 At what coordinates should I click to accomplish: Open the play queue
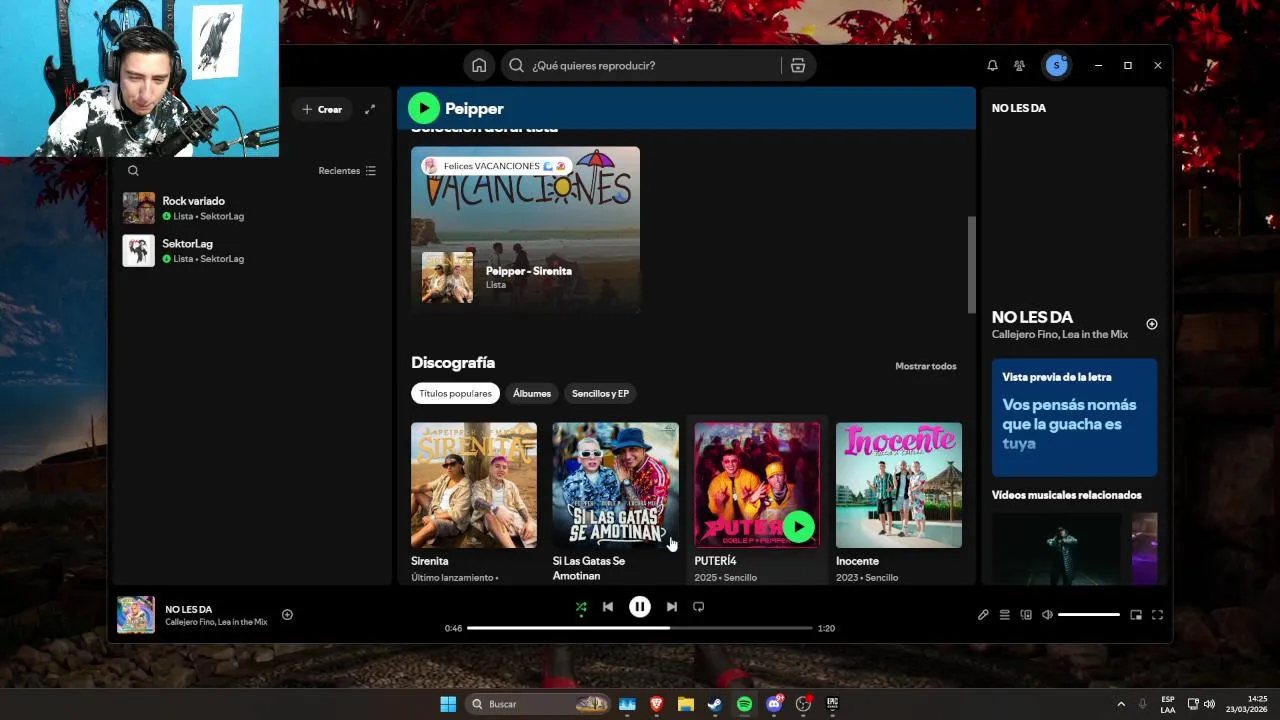(x=1005, y=615)
